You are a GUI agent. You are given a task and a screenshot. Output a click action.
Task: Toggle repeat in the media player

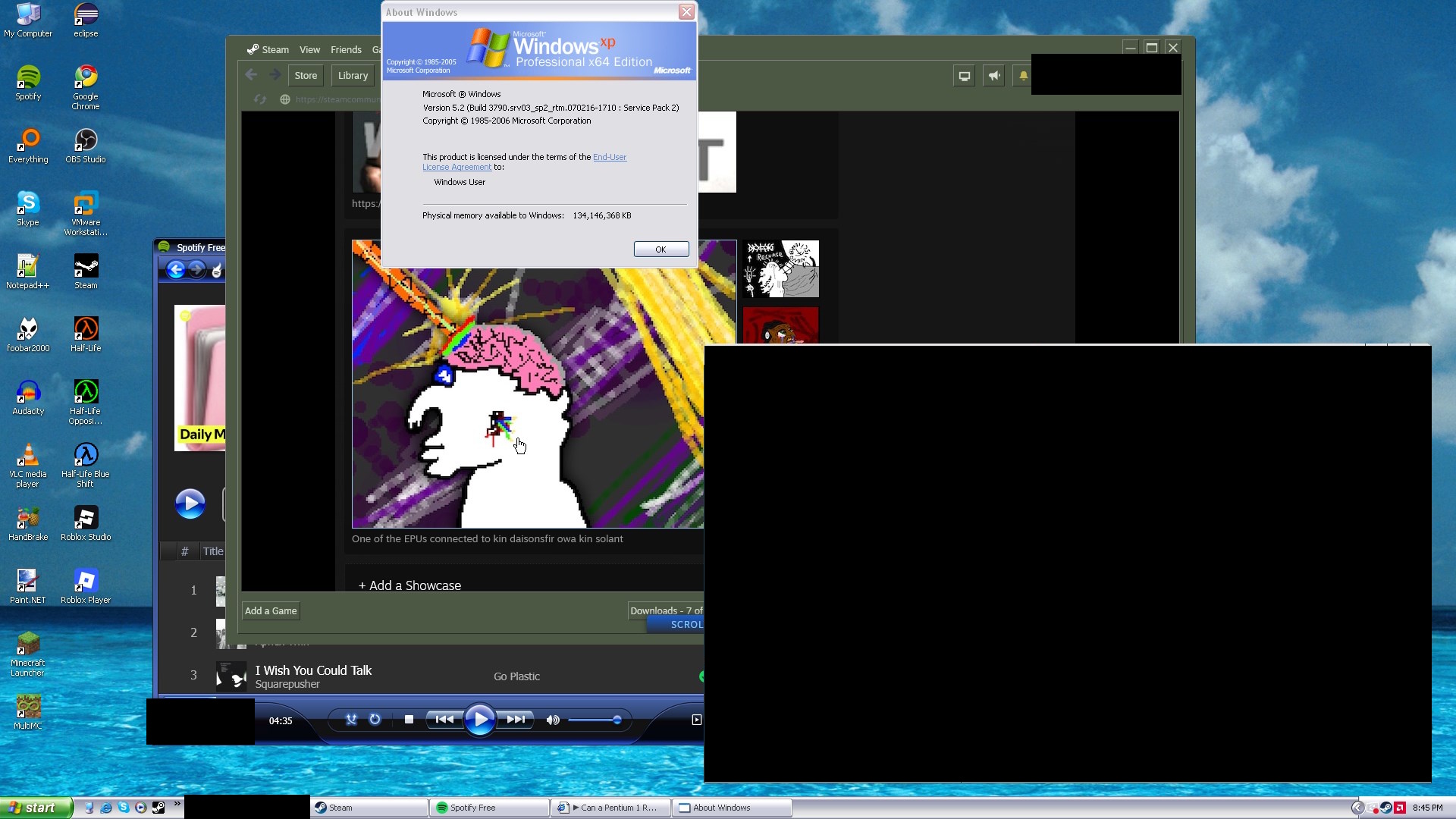pos(375,720)
